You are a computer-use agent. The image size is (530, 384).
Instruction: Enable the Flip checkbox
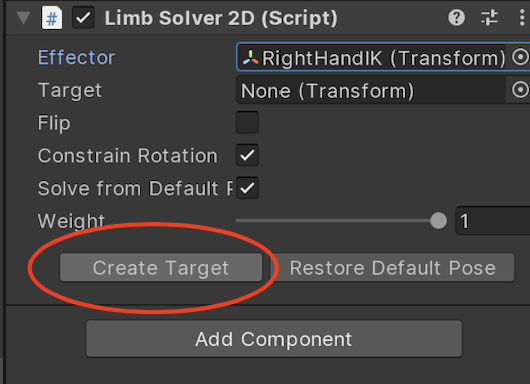pos(247,122)
